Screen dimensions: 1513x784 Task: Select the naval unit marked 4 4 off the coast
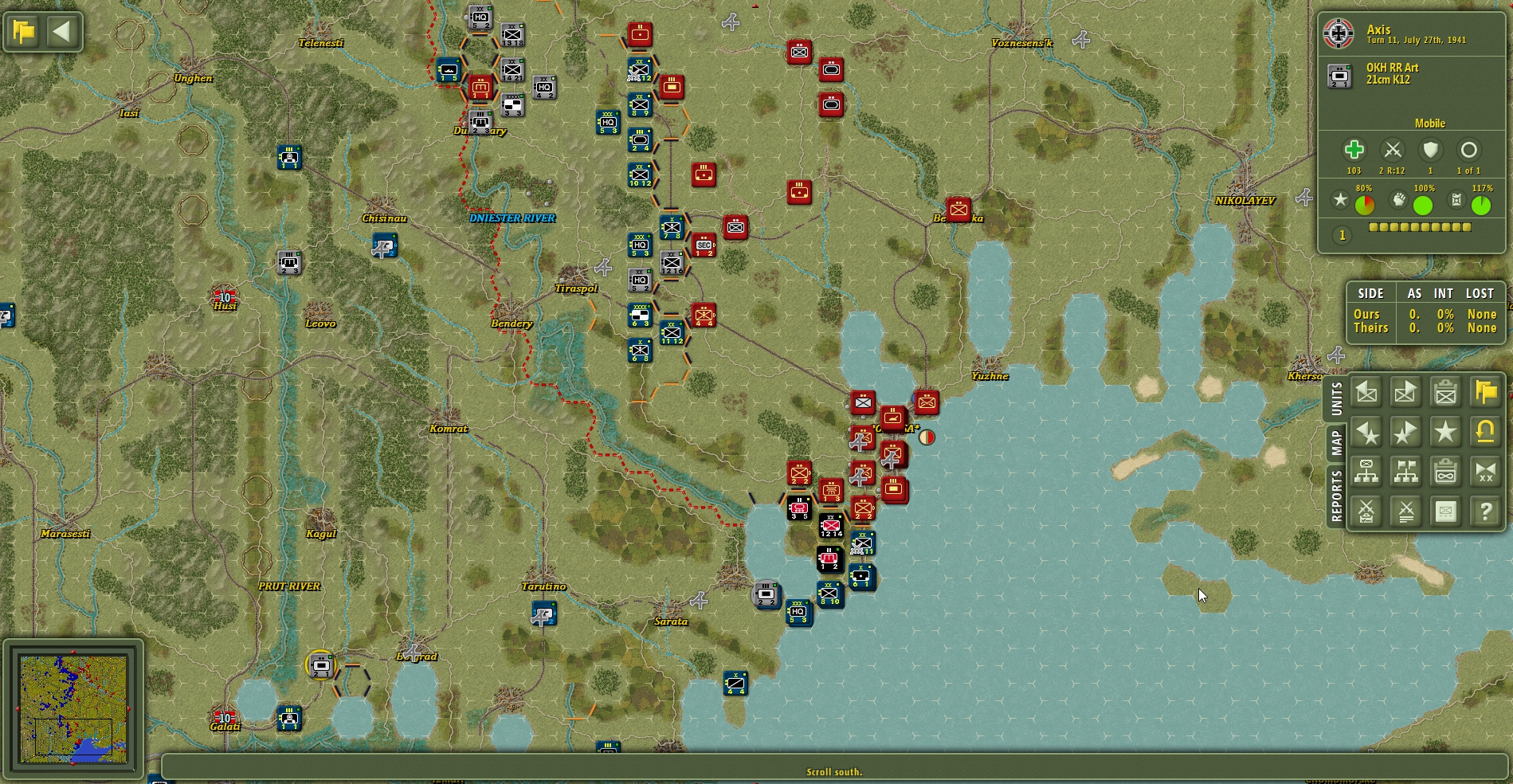pos(735,683)
